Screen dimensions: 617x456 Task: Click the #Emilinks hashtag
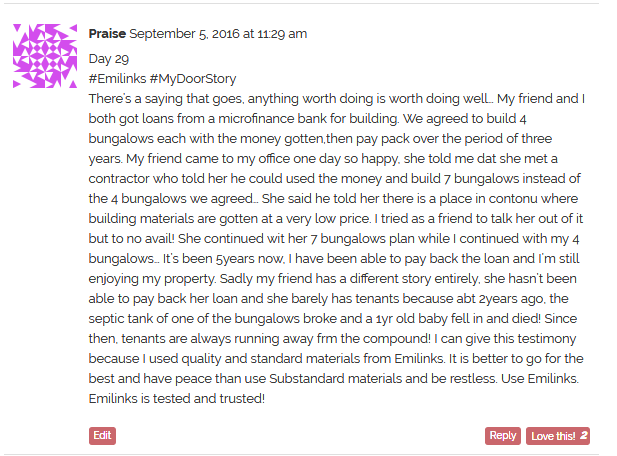pyautogui.click(x=117, y=79)
